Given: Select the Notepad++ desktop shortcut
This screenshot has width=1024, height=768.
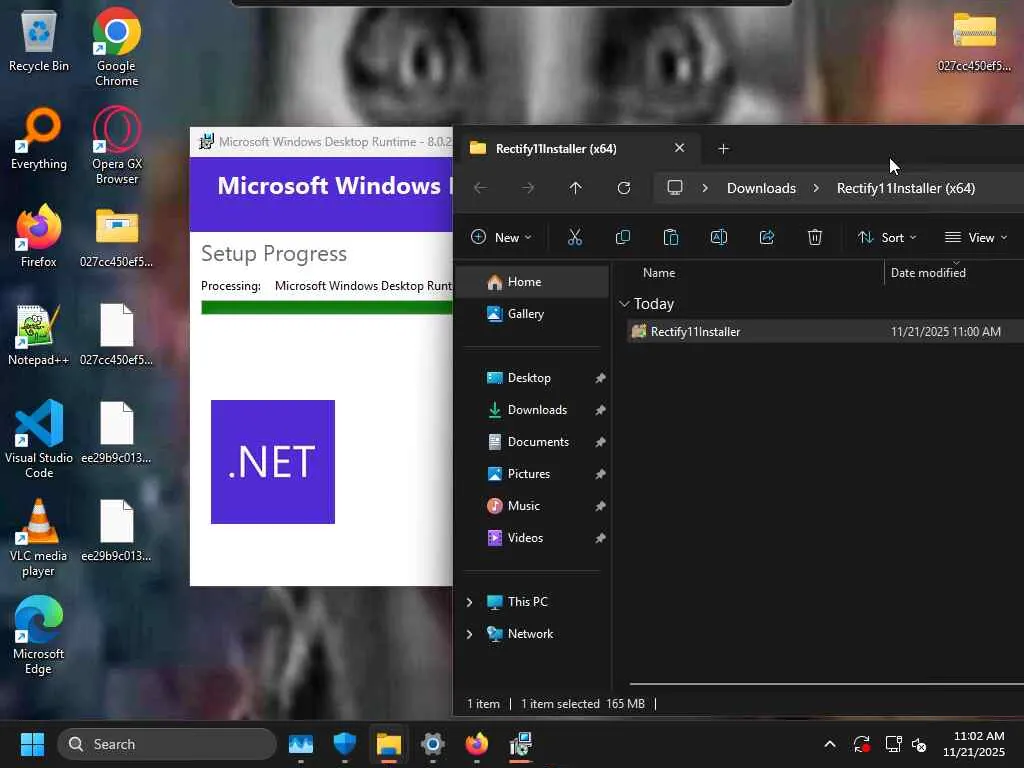Looking at the screenshot, I should point(39,336).
